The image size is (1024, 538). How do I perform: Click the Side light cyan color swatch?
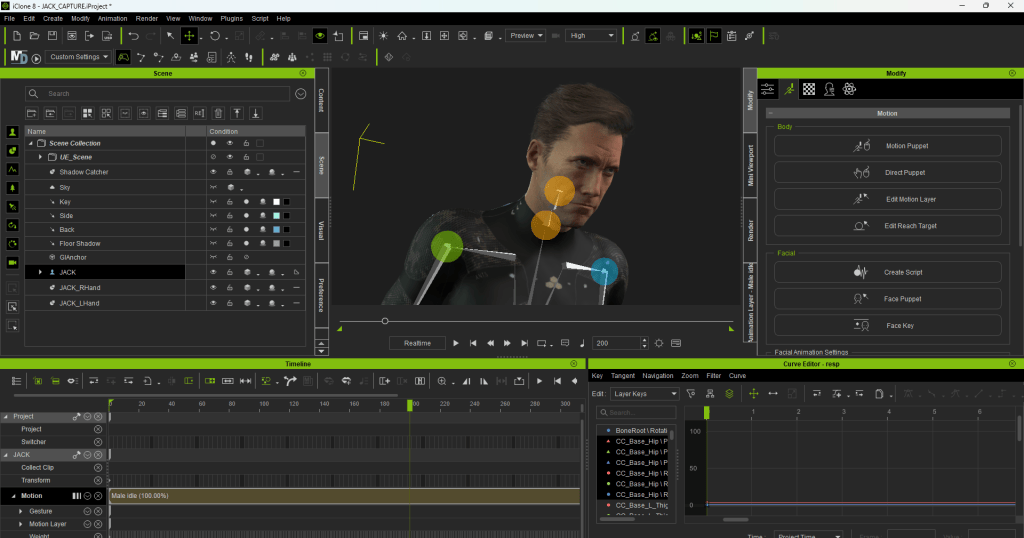(276, 215)
